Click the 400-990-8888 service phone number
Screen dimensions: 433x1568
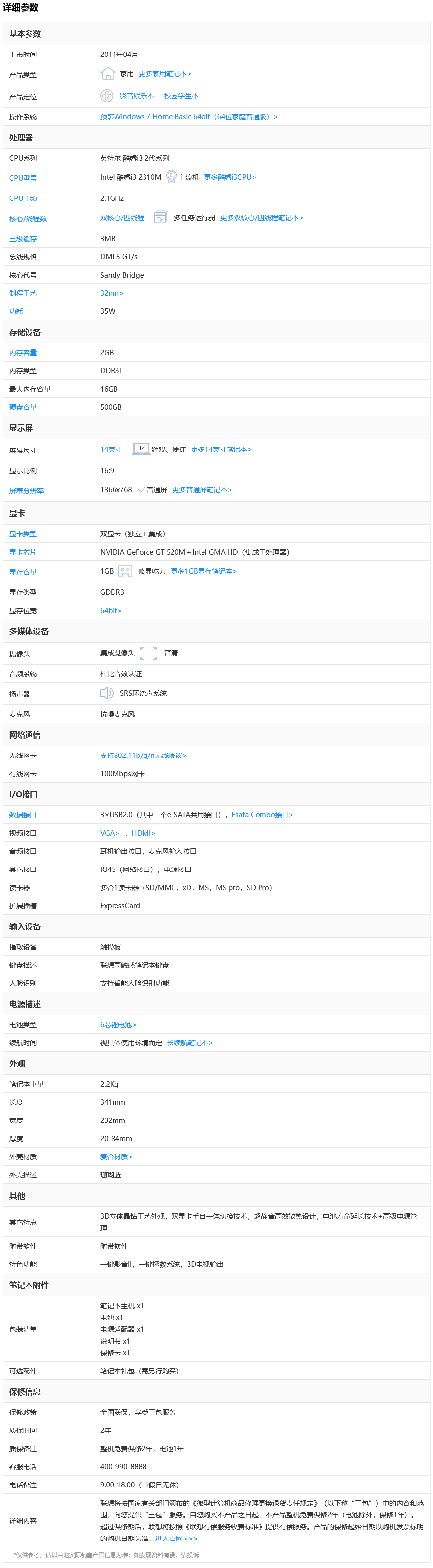click(123, 1467)
